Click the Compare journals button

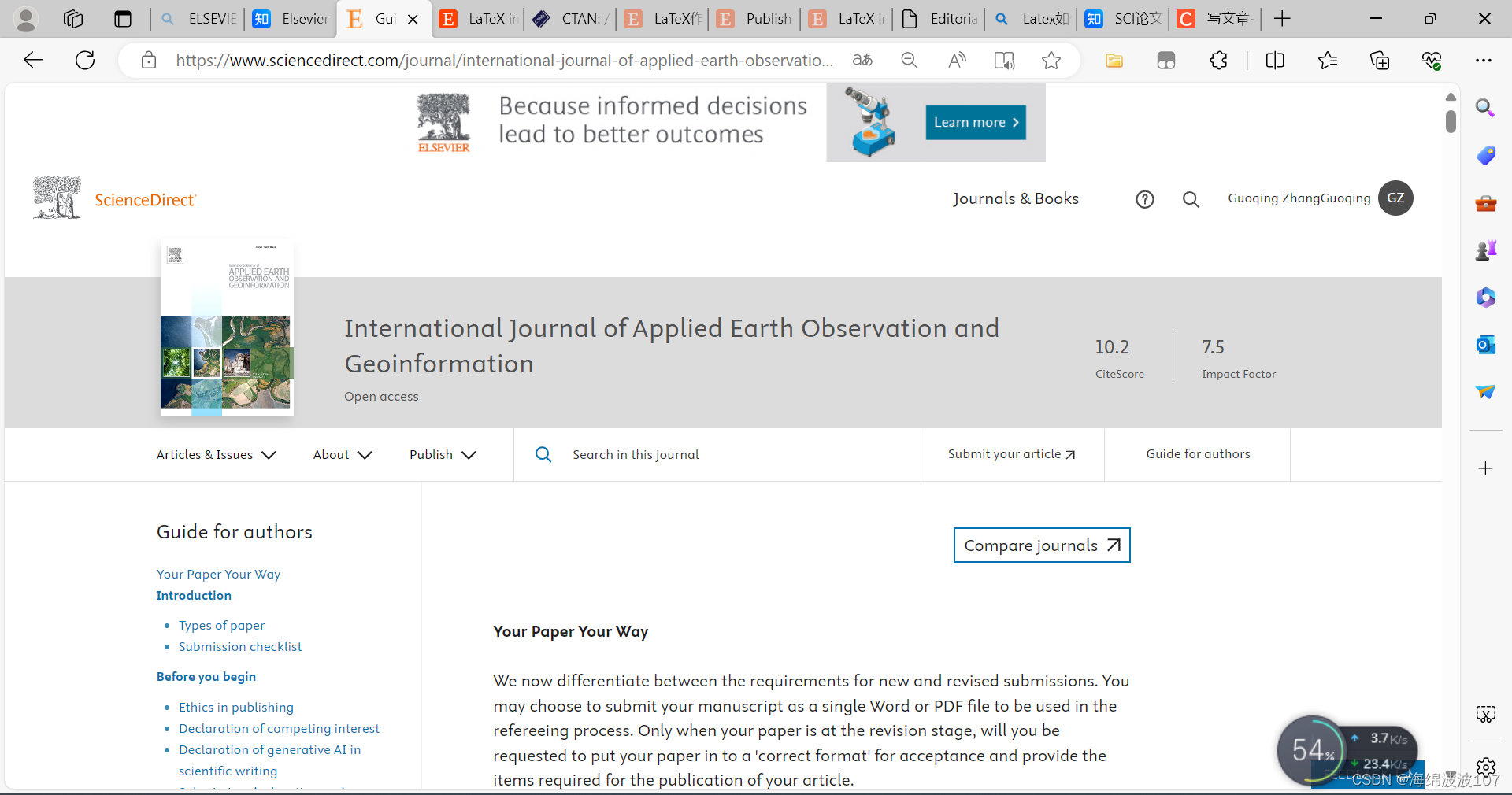(x=1041, y=545)
